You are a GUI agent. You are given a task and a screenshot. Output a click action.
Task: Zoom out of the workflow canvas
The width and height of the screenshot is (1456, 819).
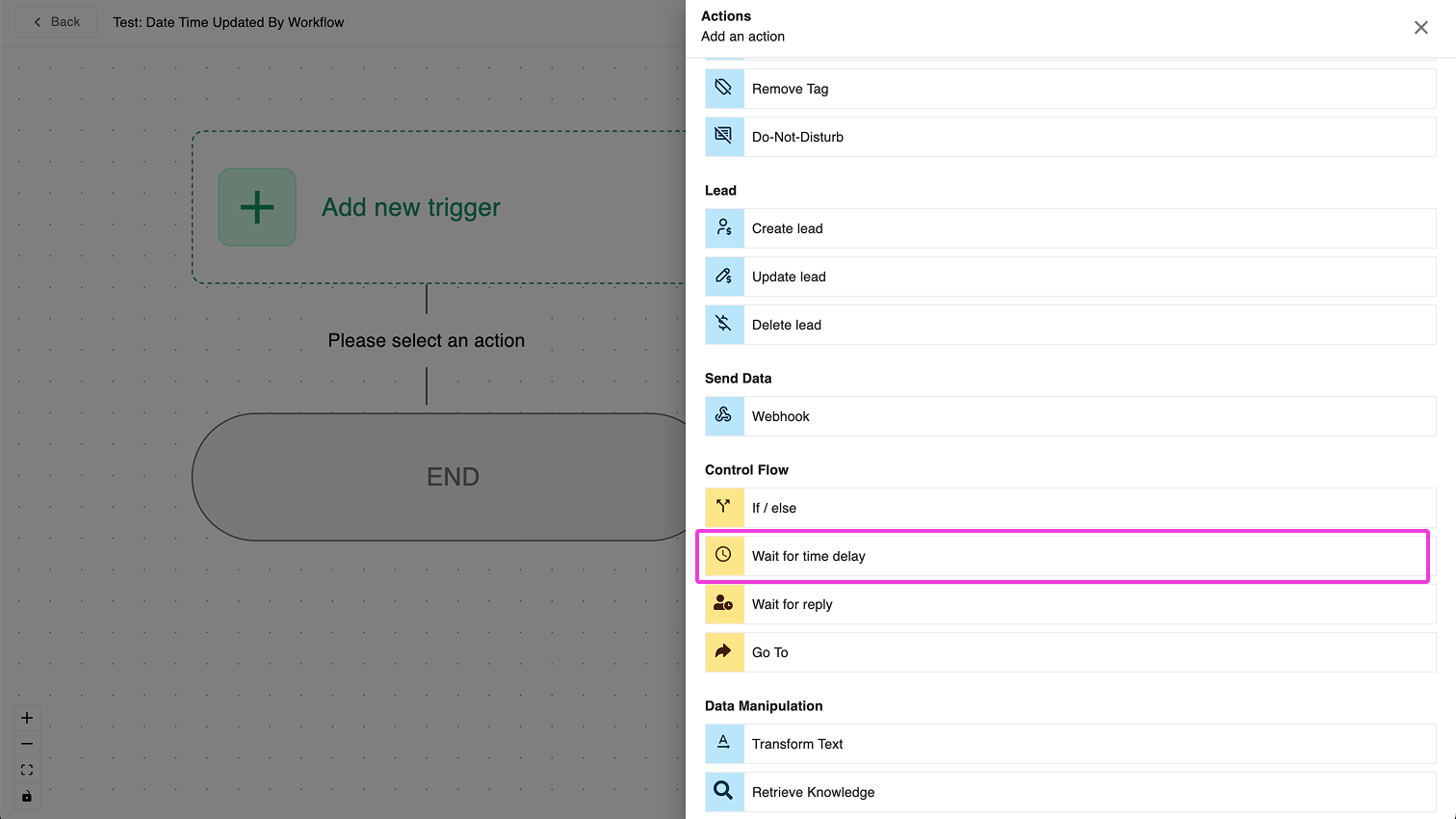[x=27, y=744]
